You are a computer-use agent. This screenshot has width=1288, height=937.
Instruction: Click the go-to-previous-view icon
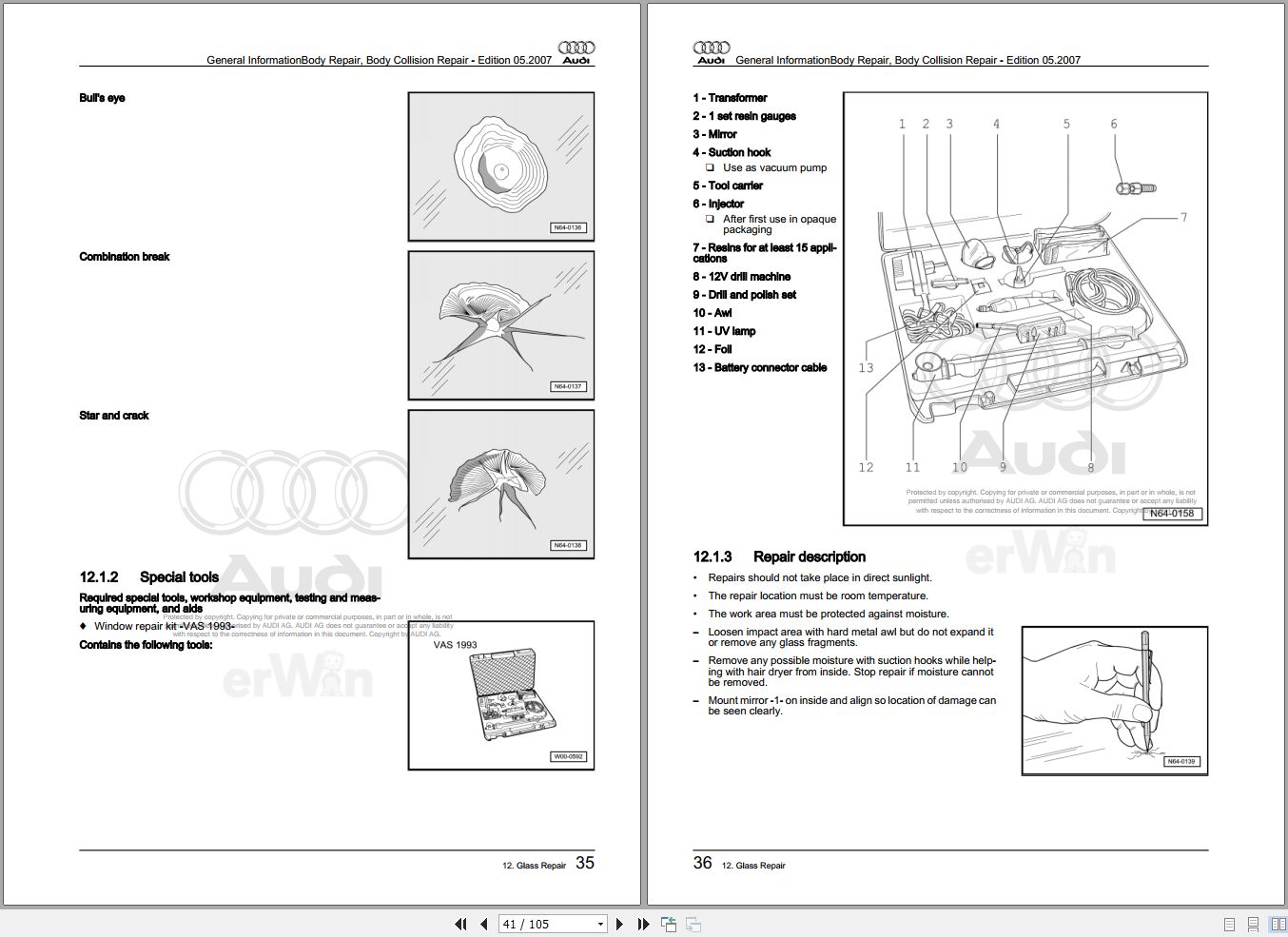pyautogui.click(x=669, y=924)
